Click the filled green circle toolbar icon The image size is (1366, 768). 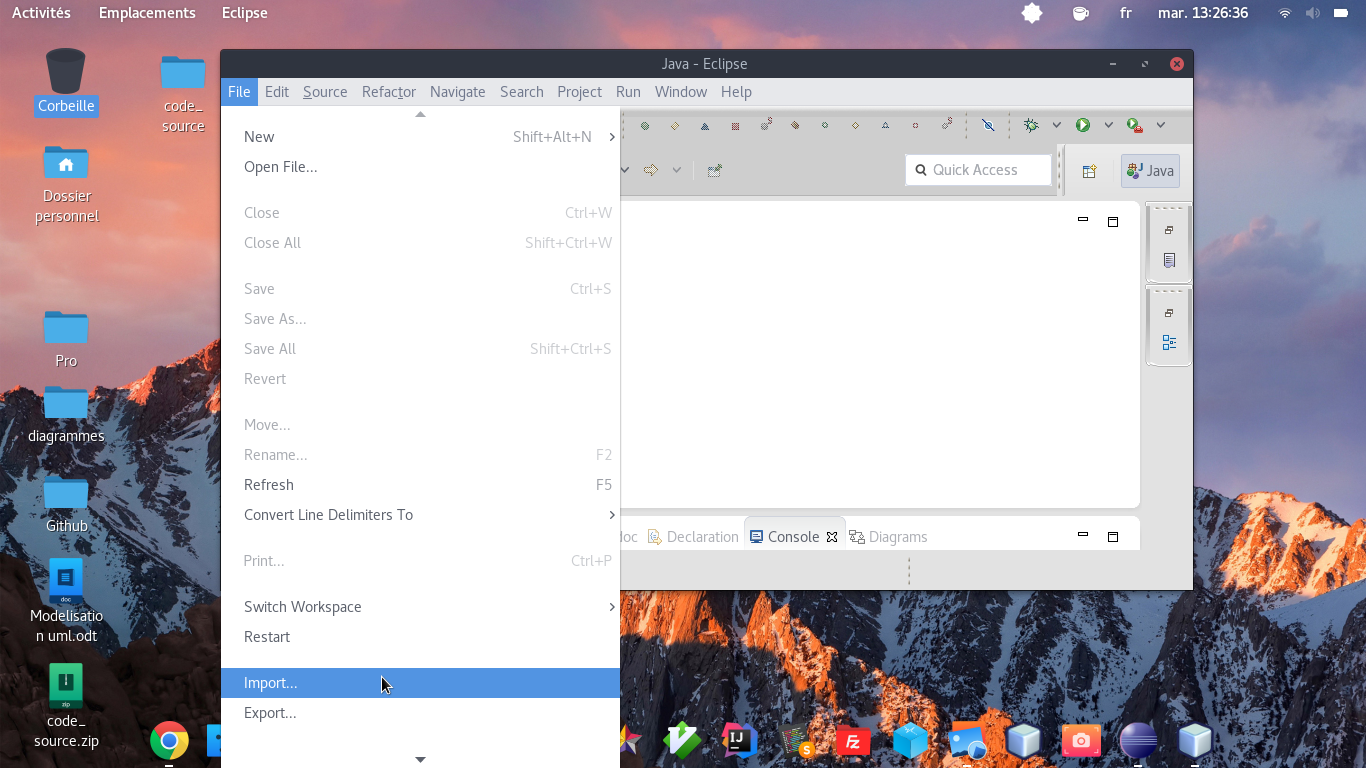[645, 126]
